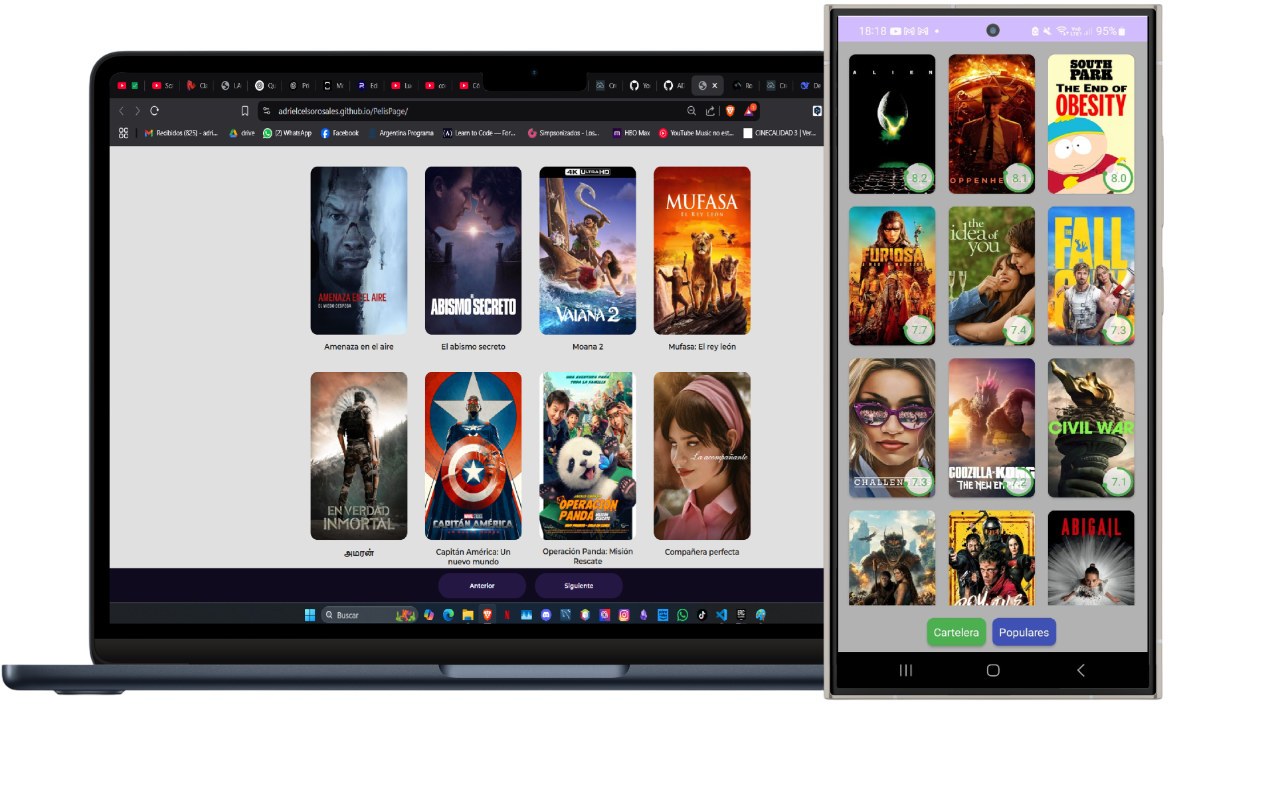Open the Compañera perfecta poster
The height and width of the screenshot is (788, 1280).
702,456
